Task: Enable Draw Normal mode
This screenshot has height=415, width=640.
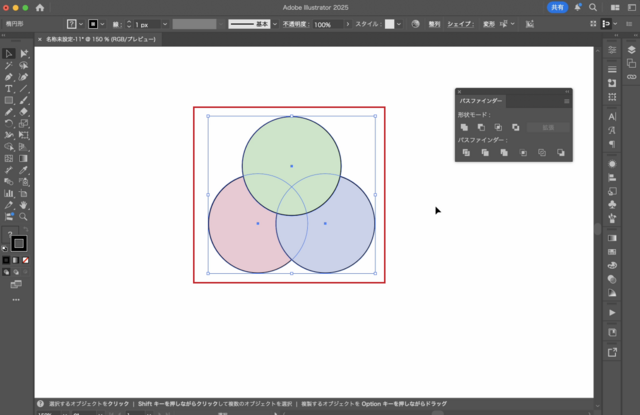Action: pos(6,272)
